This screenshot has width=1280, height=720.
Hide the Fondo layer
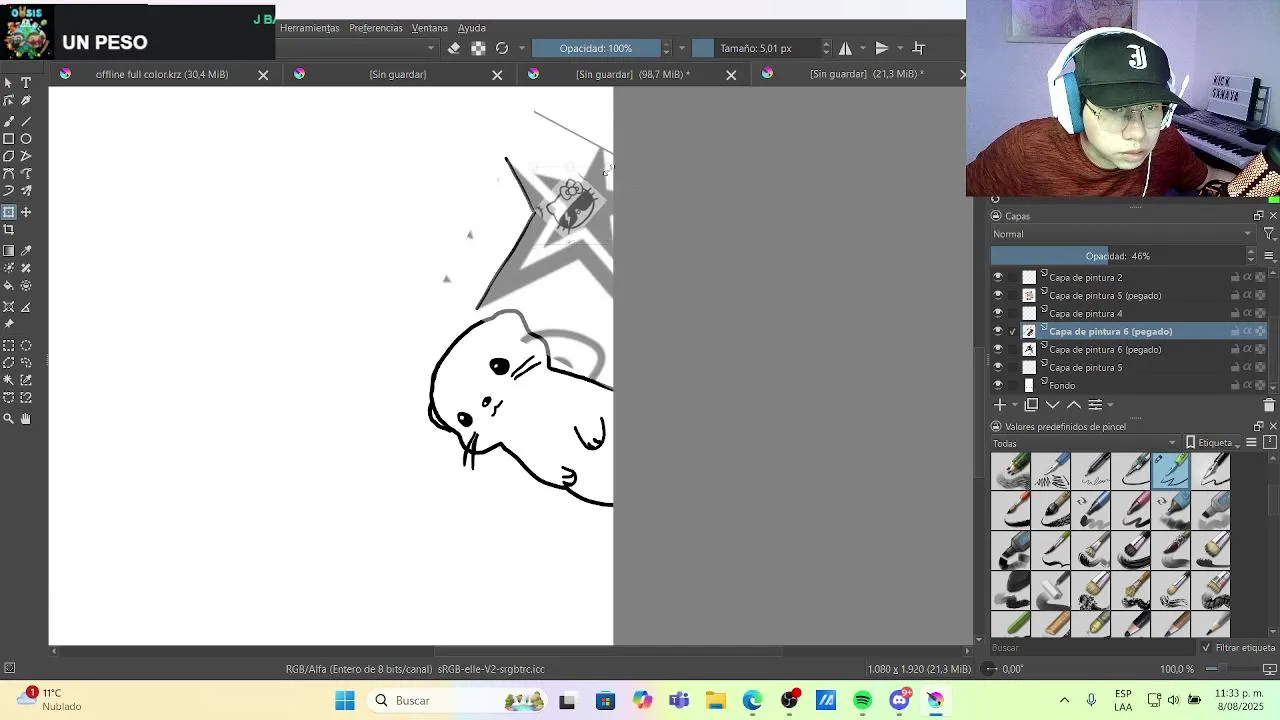coord(997,386)
